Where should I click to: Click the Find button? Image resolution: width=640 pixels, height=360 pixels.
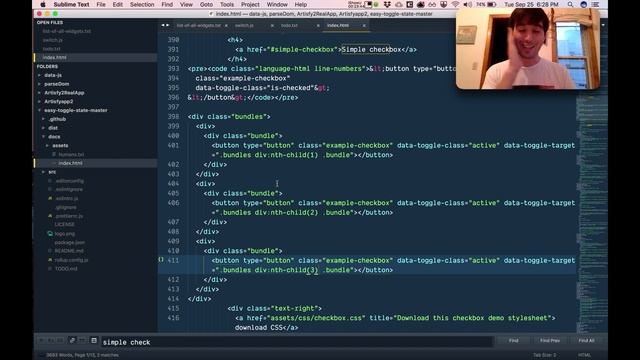click(x=513, y=340)
